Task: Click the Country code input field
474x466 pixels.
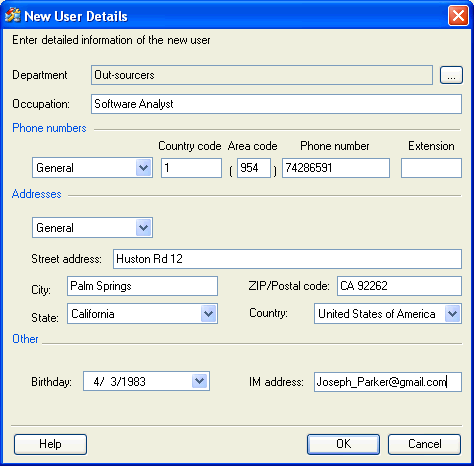Action: click(x=191, y=168)
